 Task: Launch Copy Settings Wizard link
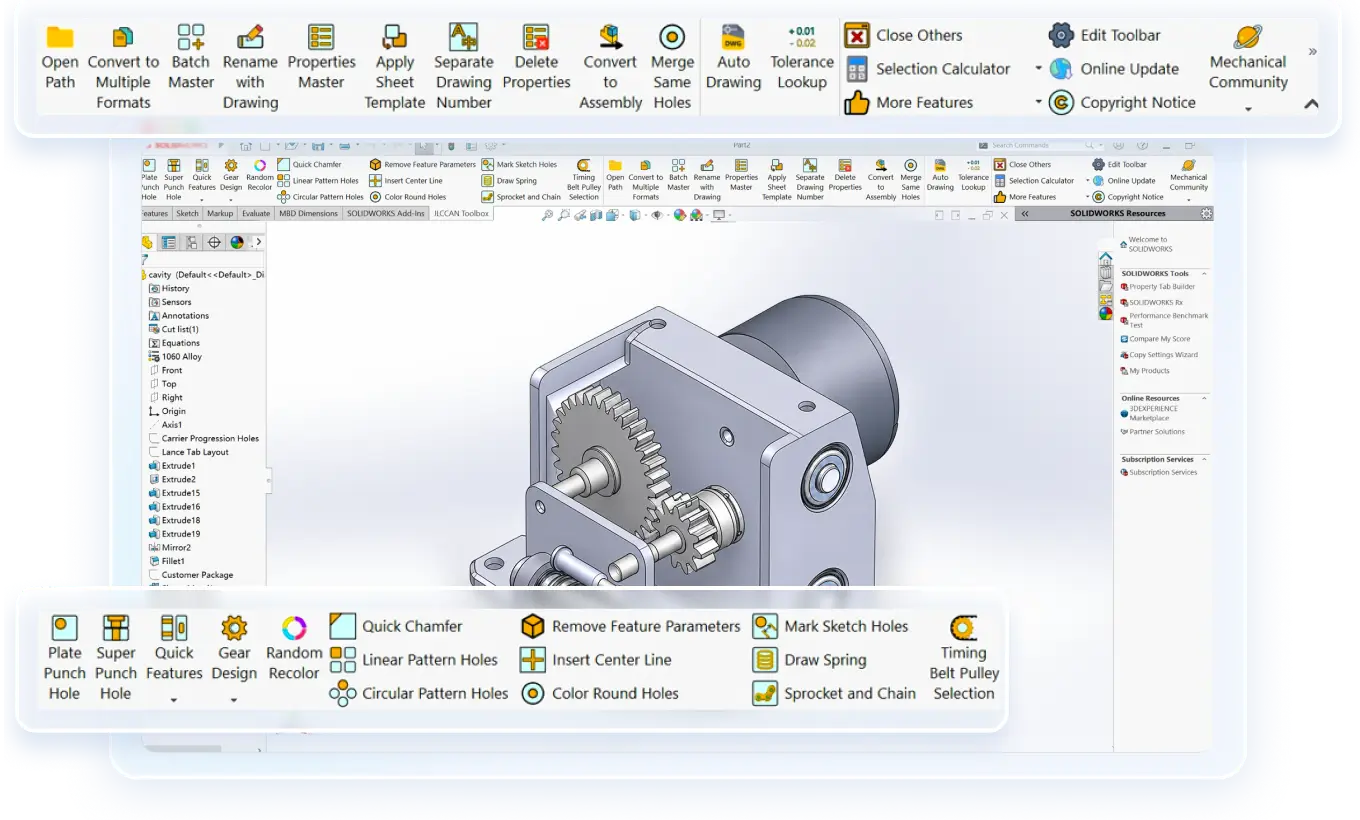pos(1163,355)
